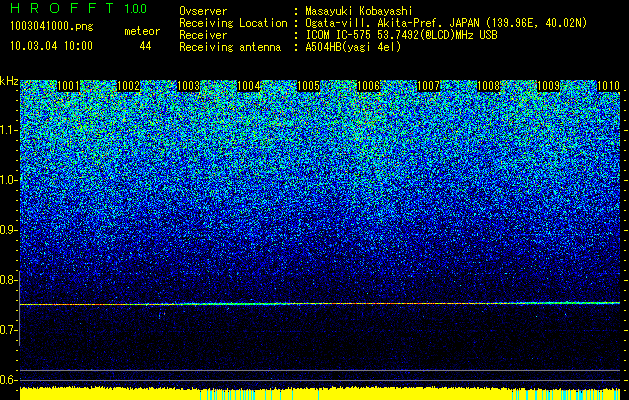
Task: Click the 0.8 frequency axis label
Action: click(8, 280)
